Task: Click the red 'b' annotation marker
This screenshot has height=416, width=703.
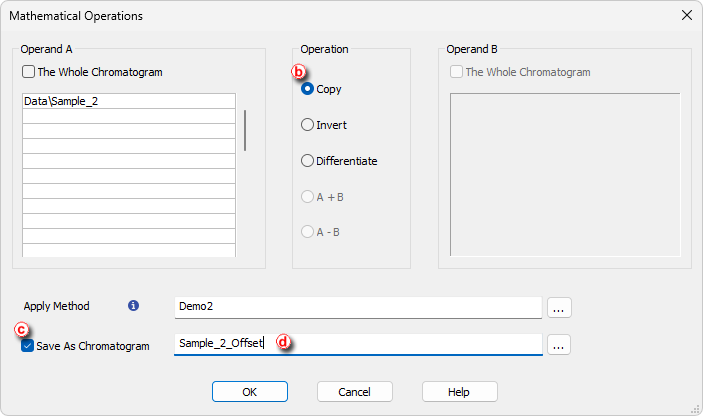Action: 299,72
